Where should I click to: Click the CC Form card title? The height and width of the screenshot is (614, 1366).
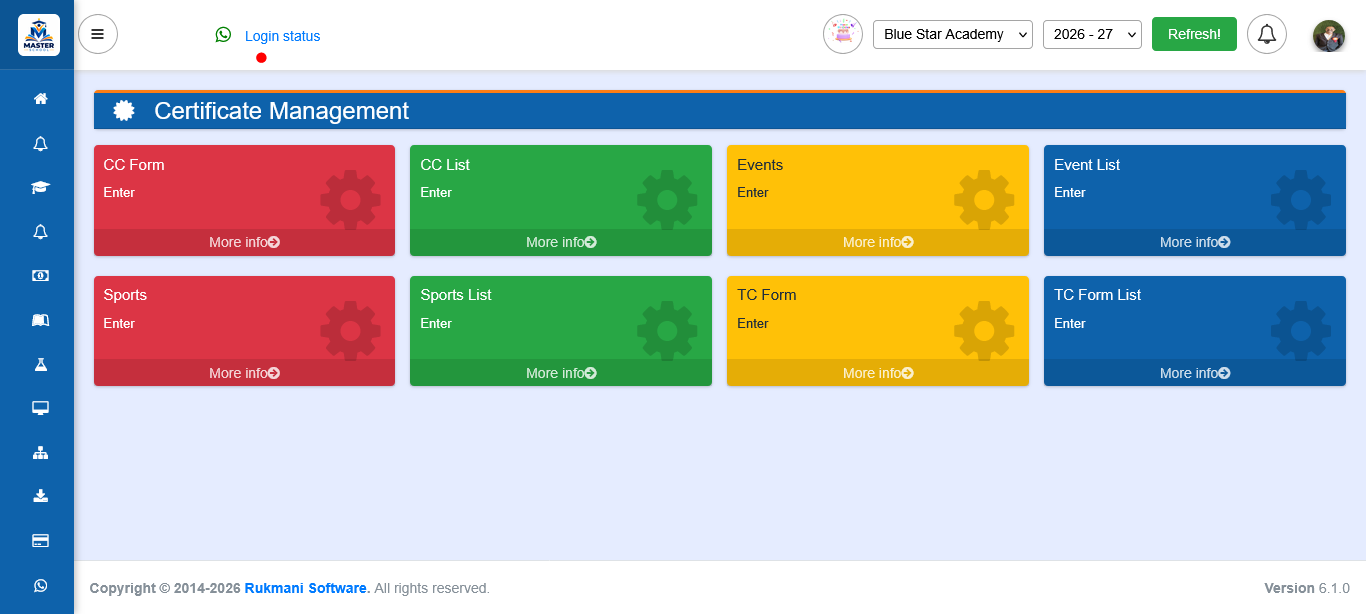click(134, 165)
